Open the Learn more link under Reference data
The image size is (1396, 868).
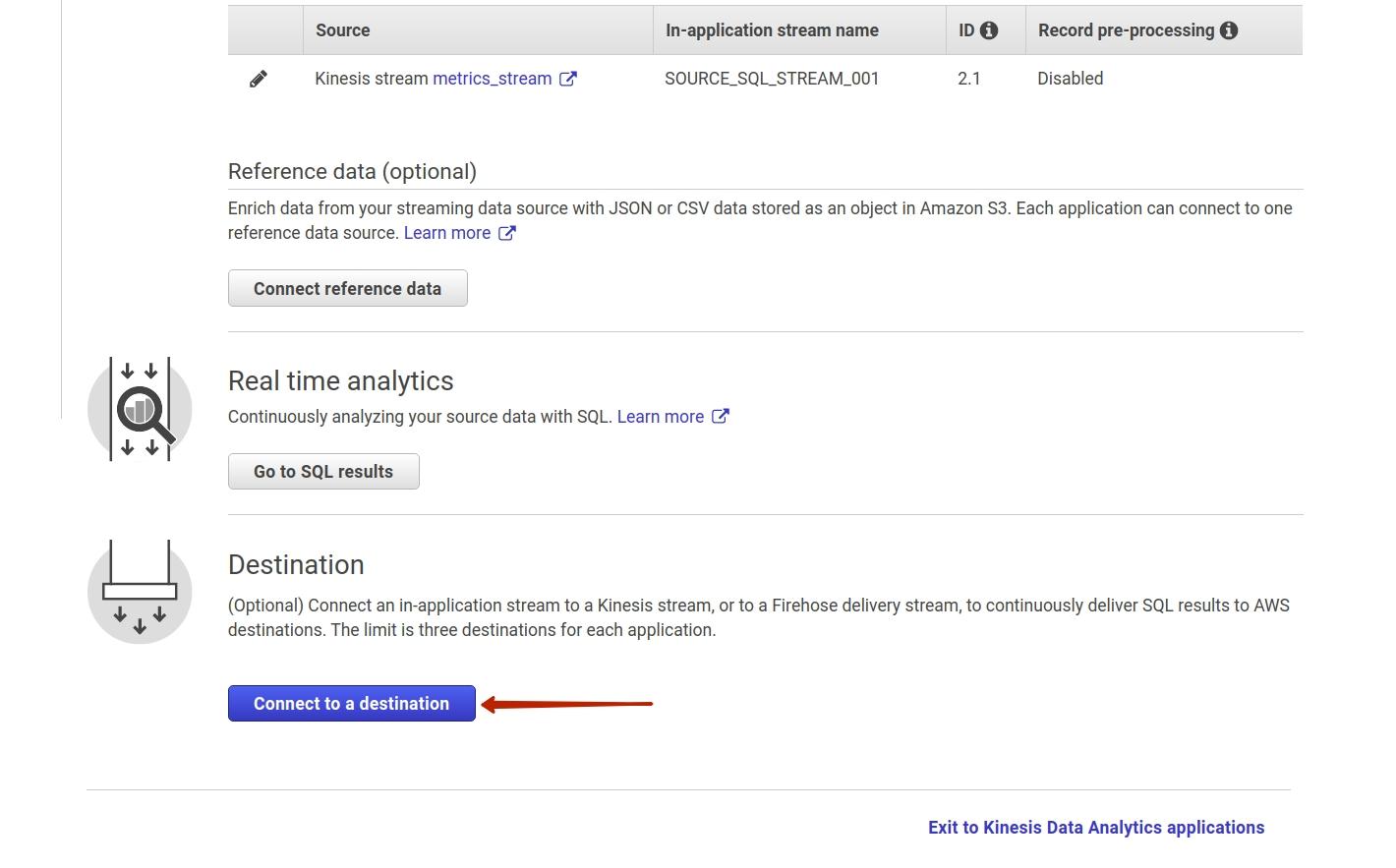pyautogui.click(x=447, y=232)
